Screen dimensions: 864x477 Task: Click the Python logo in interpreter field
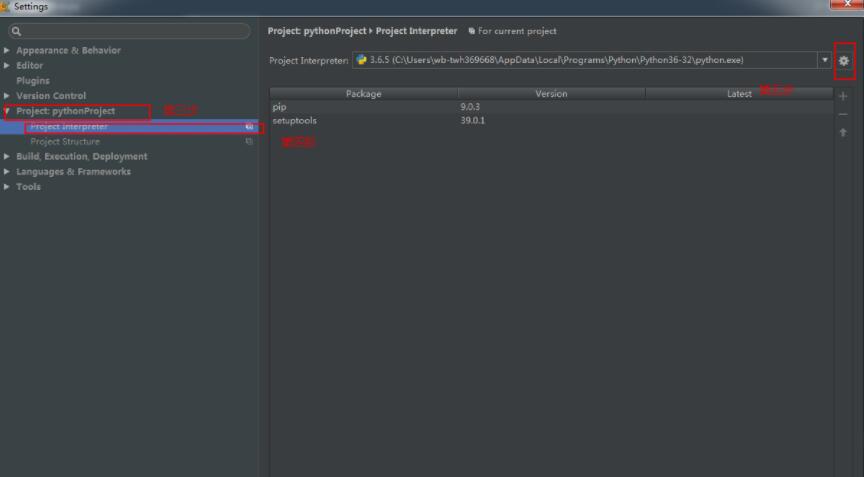pyautogui.click(x=361, y=60)
